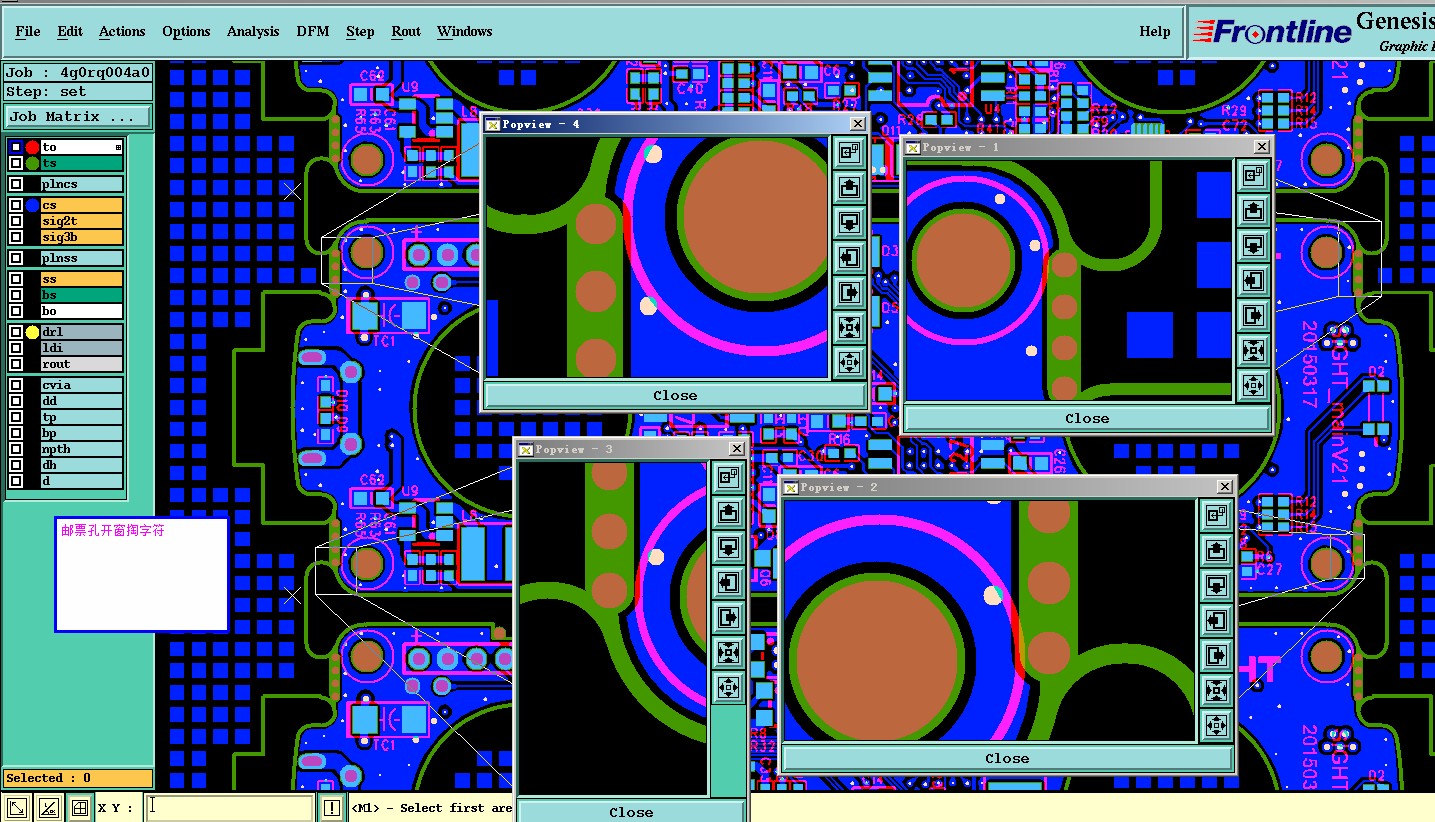Click the Job Matrix ... button
The height and width of the screenshot is (822, 1435).
[78, 117]
